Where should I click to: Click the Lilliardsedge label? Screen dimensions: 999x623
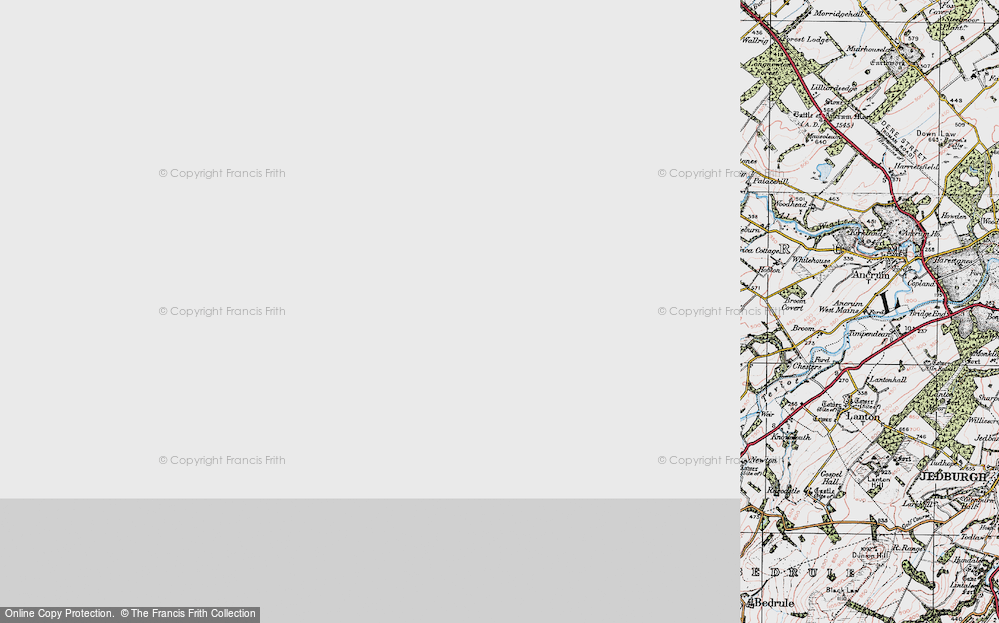[834, 88]
